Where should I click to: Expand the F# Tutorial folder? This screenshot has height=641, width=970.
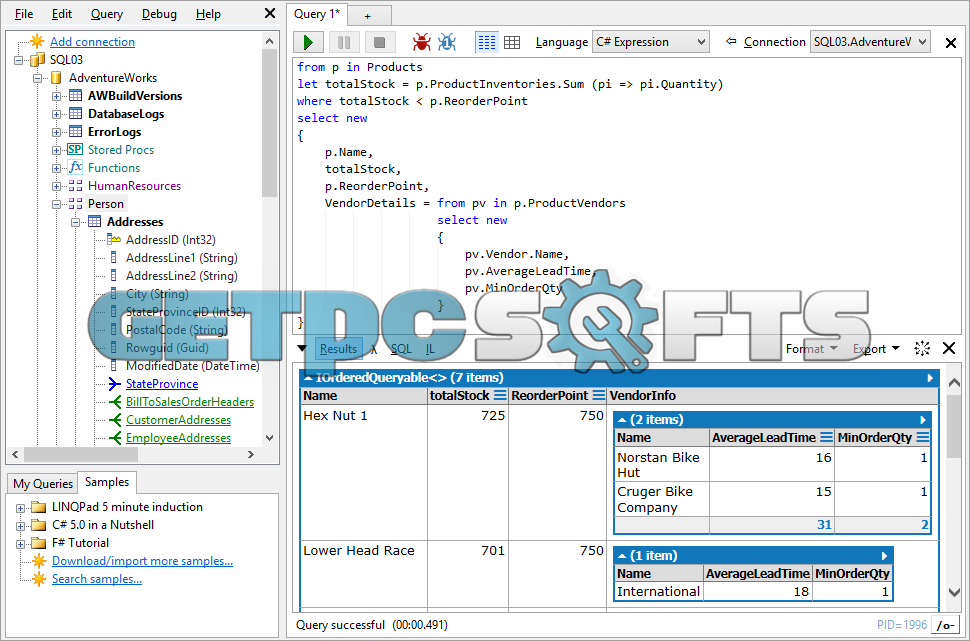[x=20, y=543]
